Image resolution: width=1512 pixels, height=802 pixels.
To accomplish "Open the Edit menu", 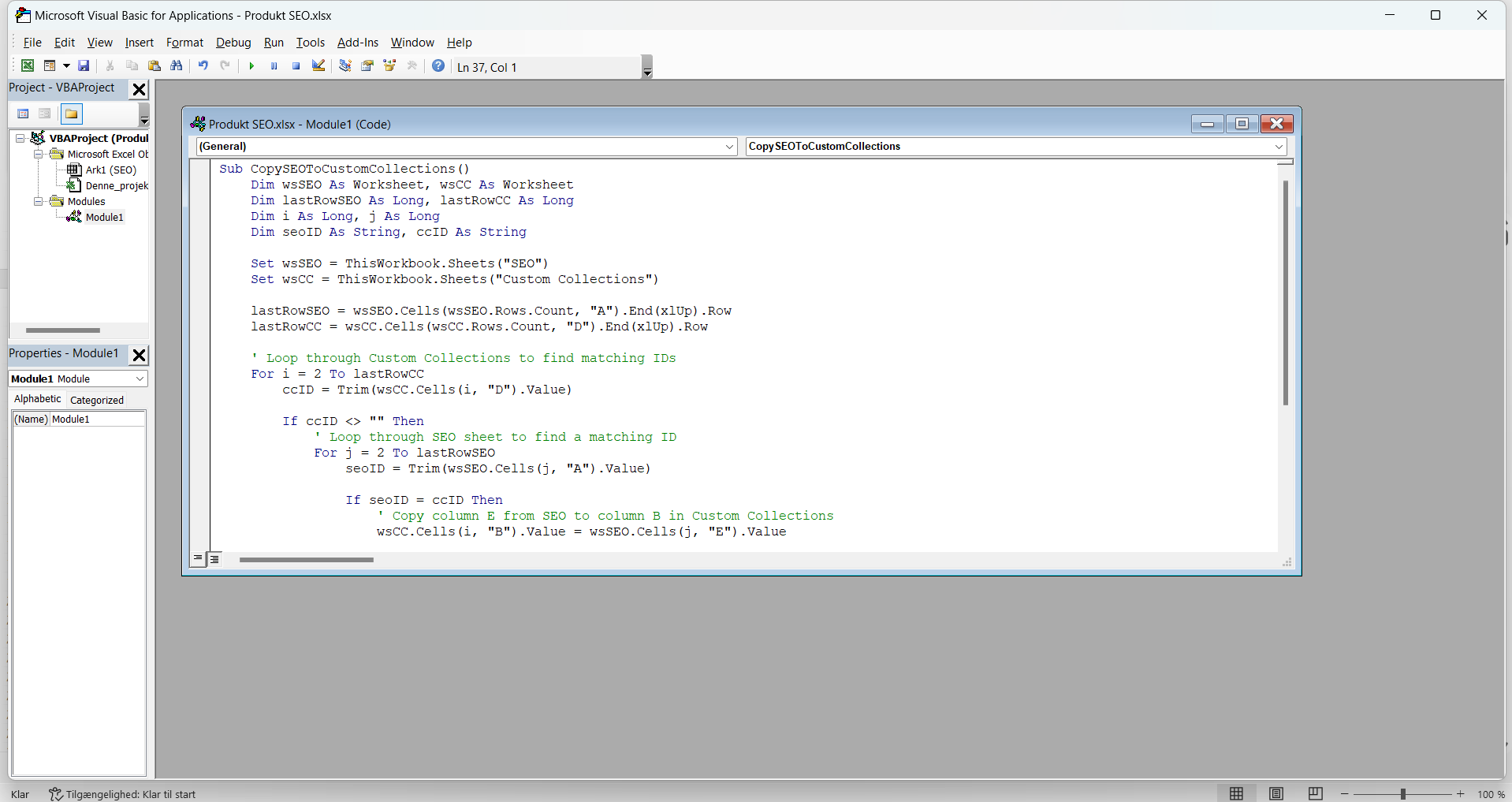I will pos(65,43).
